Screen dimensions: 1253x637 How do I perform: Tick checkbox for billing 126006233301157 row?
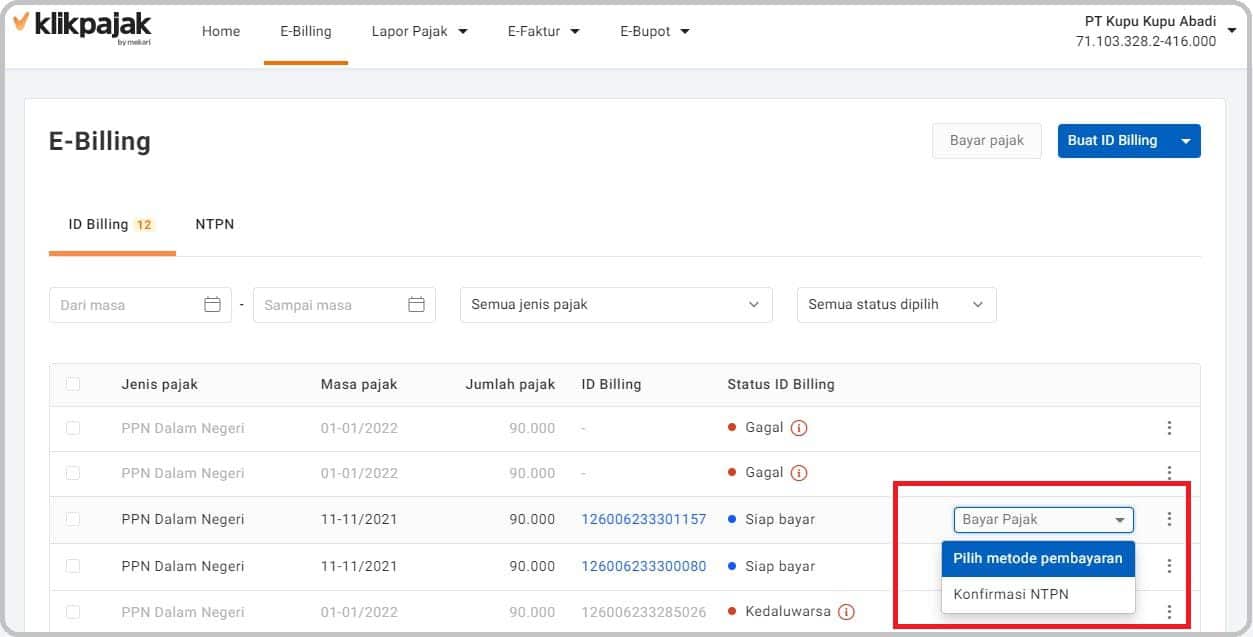(73, 519)
